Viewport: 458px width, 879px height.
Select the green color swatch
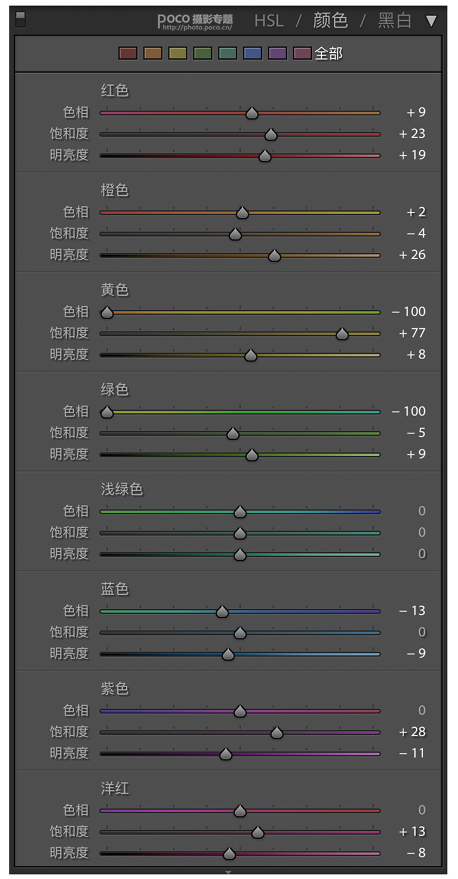tap(202, 53)
